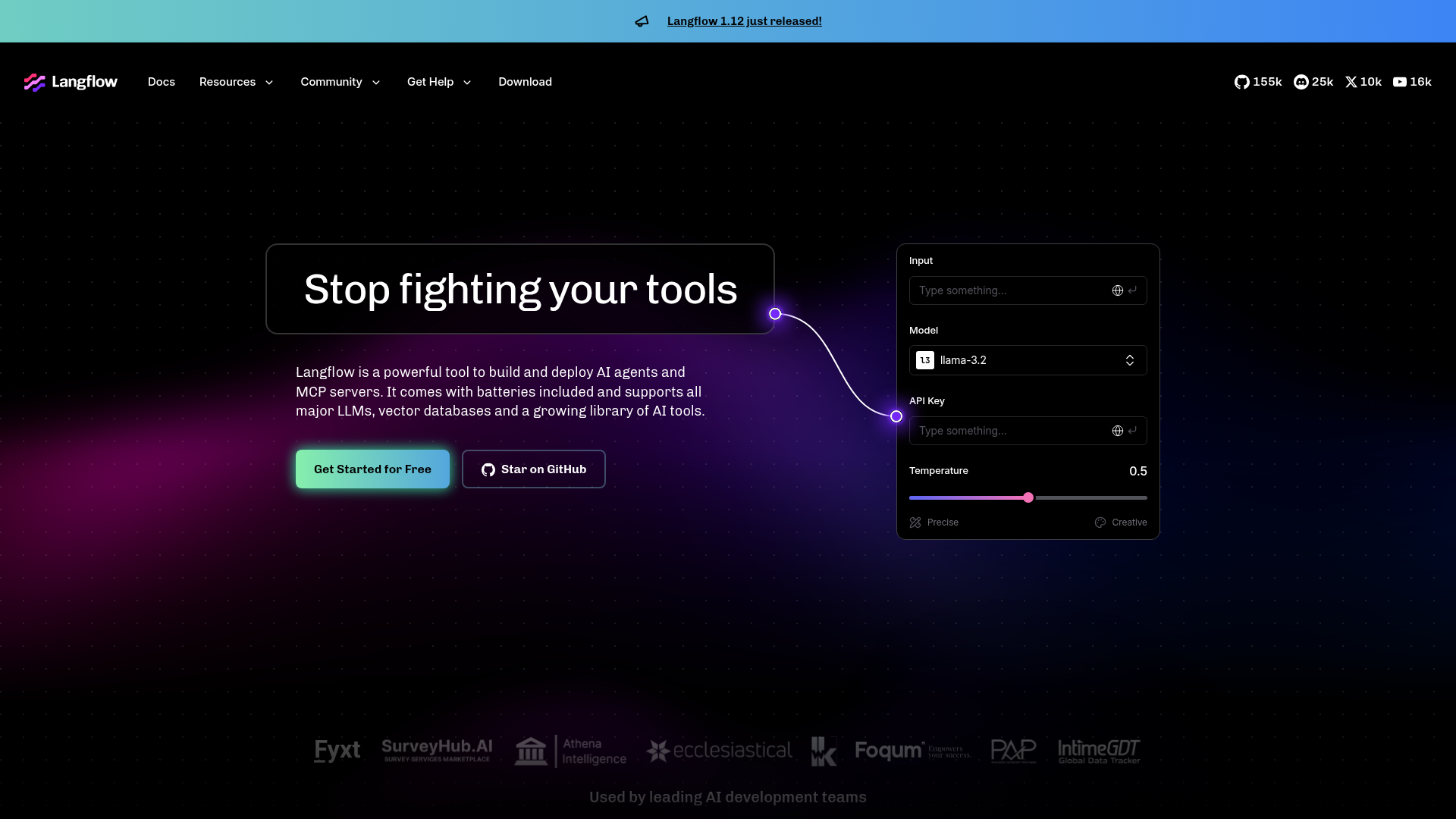Focus the Input text field

pos(1028,290)
